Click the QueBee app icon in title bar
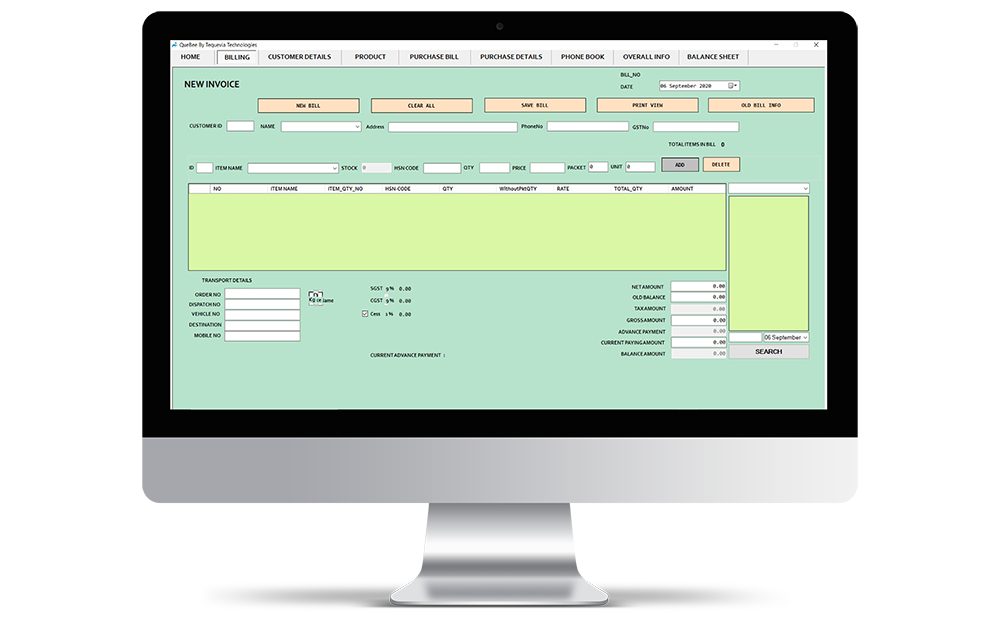 coord(176,45)
